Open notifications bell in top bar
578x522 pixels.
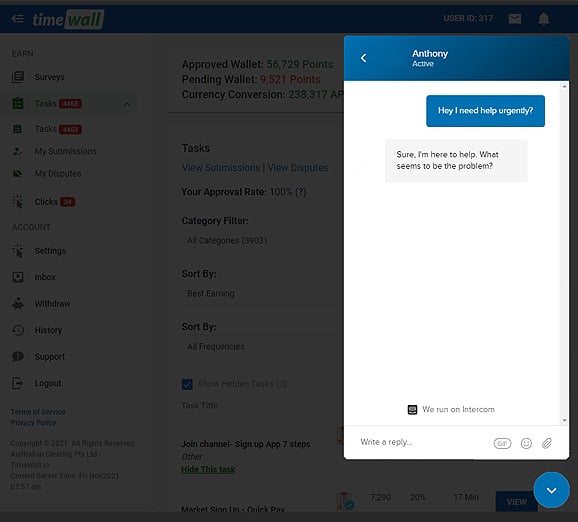click(x=543, y=18)
